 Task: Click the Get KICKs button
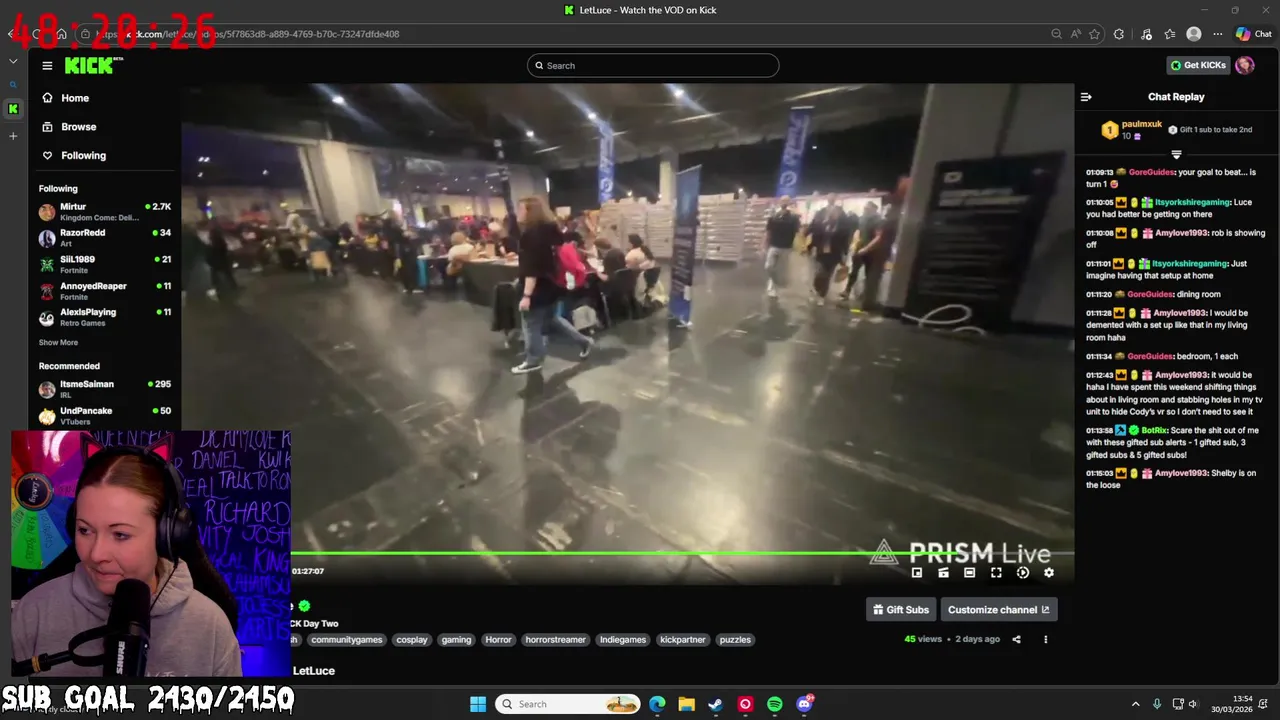(1198, 65)
